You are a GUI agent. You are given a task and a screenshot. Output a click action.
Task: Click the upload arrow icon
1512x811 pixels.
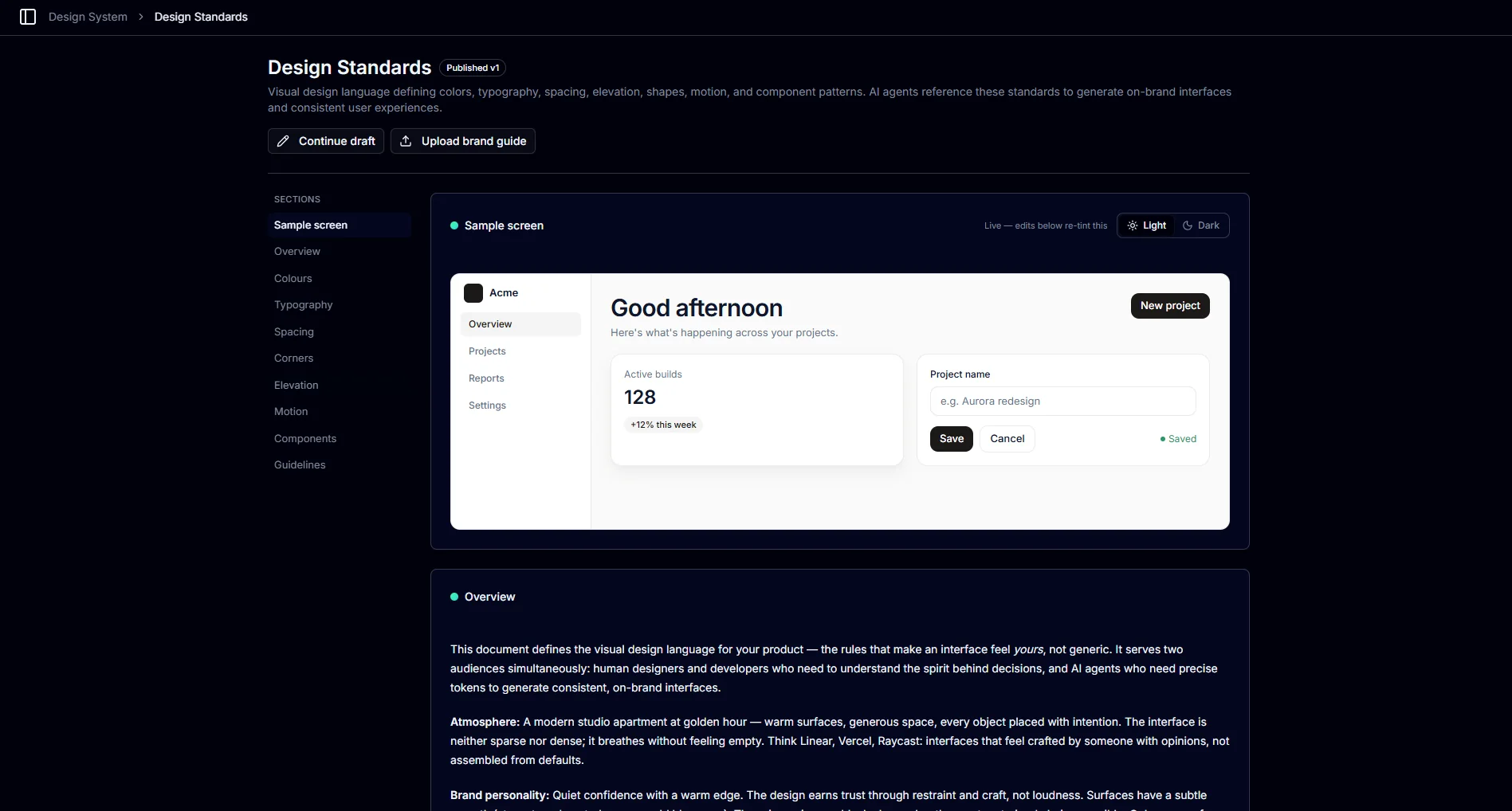(406, 141)
